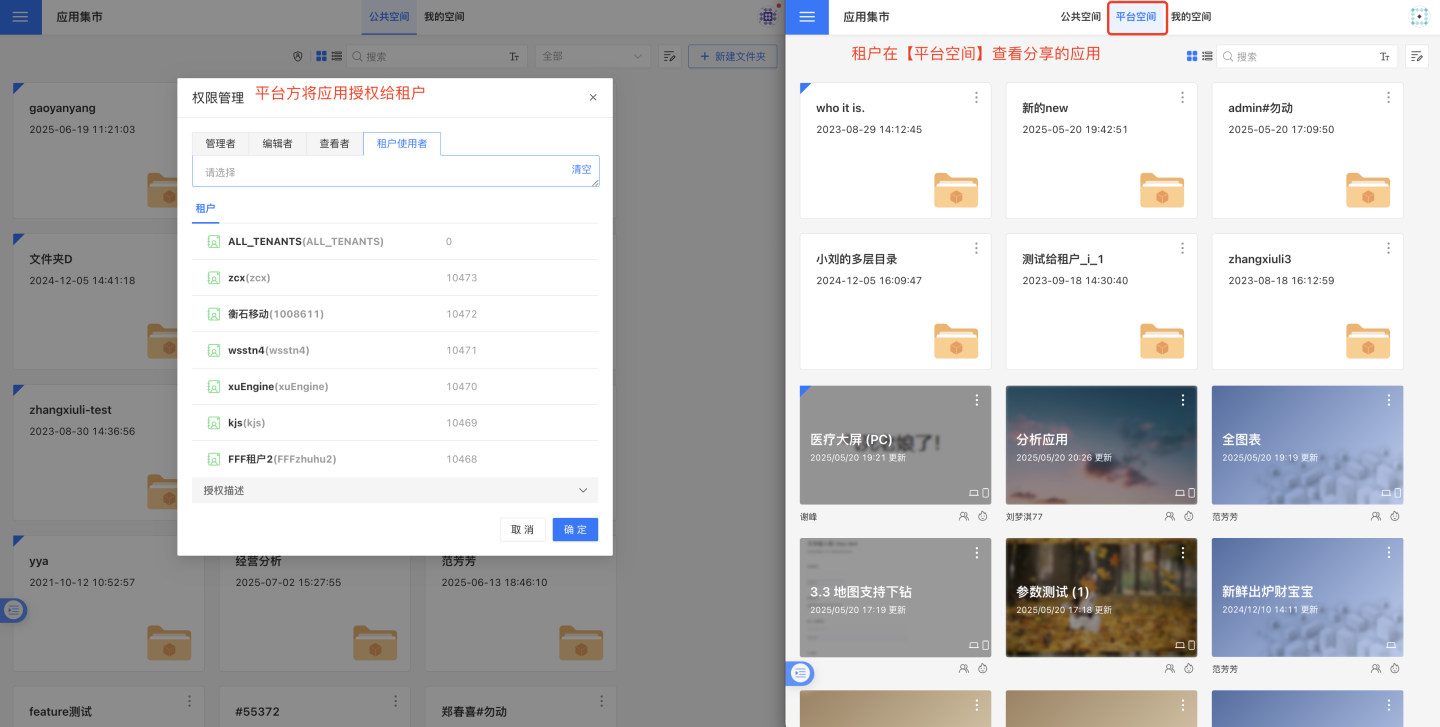This screenshot has width=1440, height=727.
Task: Open the 我的空间 tab in right panel
Action: point(1191,17)
